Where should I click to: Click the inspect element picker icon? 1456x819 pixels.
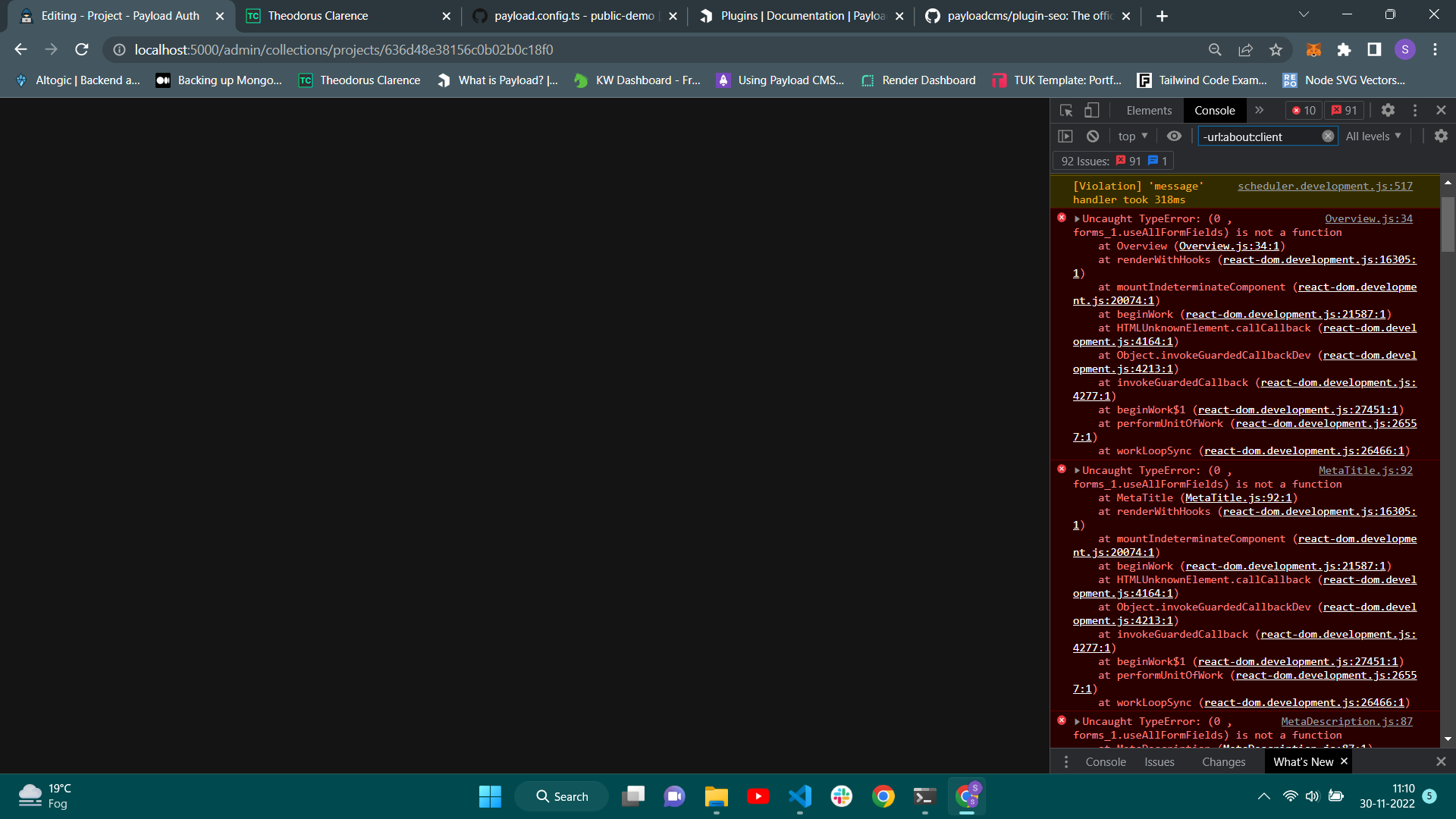pyautogui.click(x=1066, y=111)
